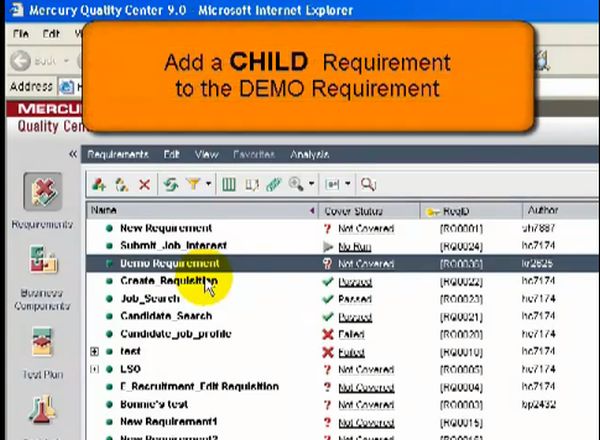This screenshot has height=440, width=600.
Task: Open the Filter funnel dropdown arrow
Action: 209,184
